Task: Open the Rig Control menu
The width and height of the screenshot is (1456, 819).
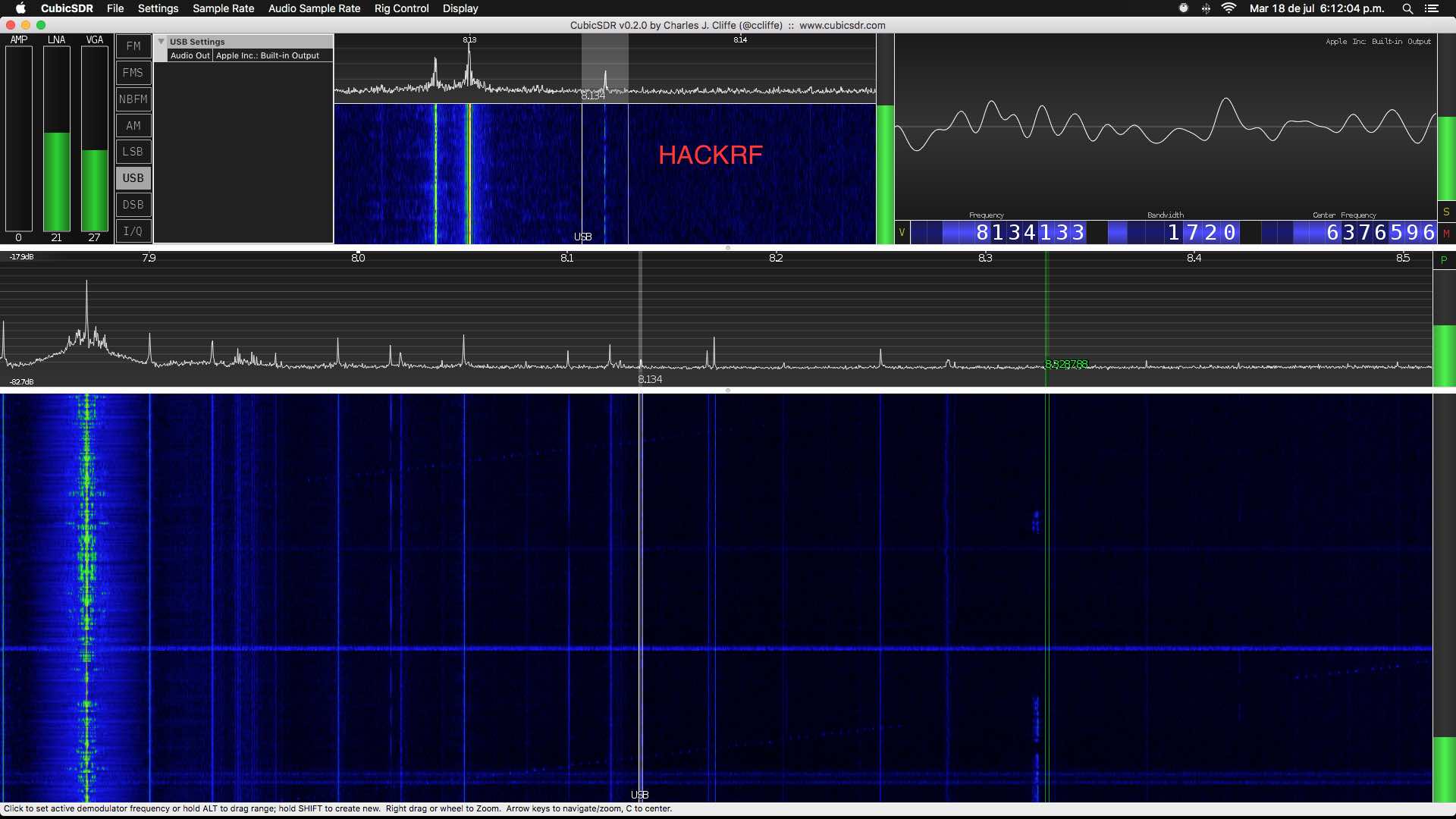Action: (x=401, y=8)
